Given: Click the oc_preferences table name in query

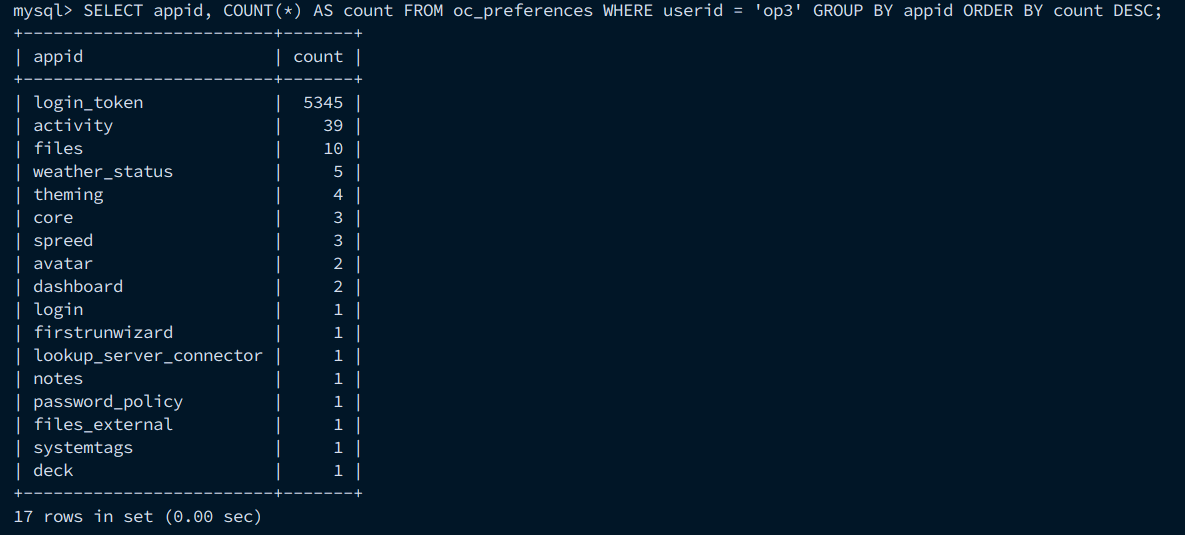Looking at the screenshot, I should (x=523, y=12).
